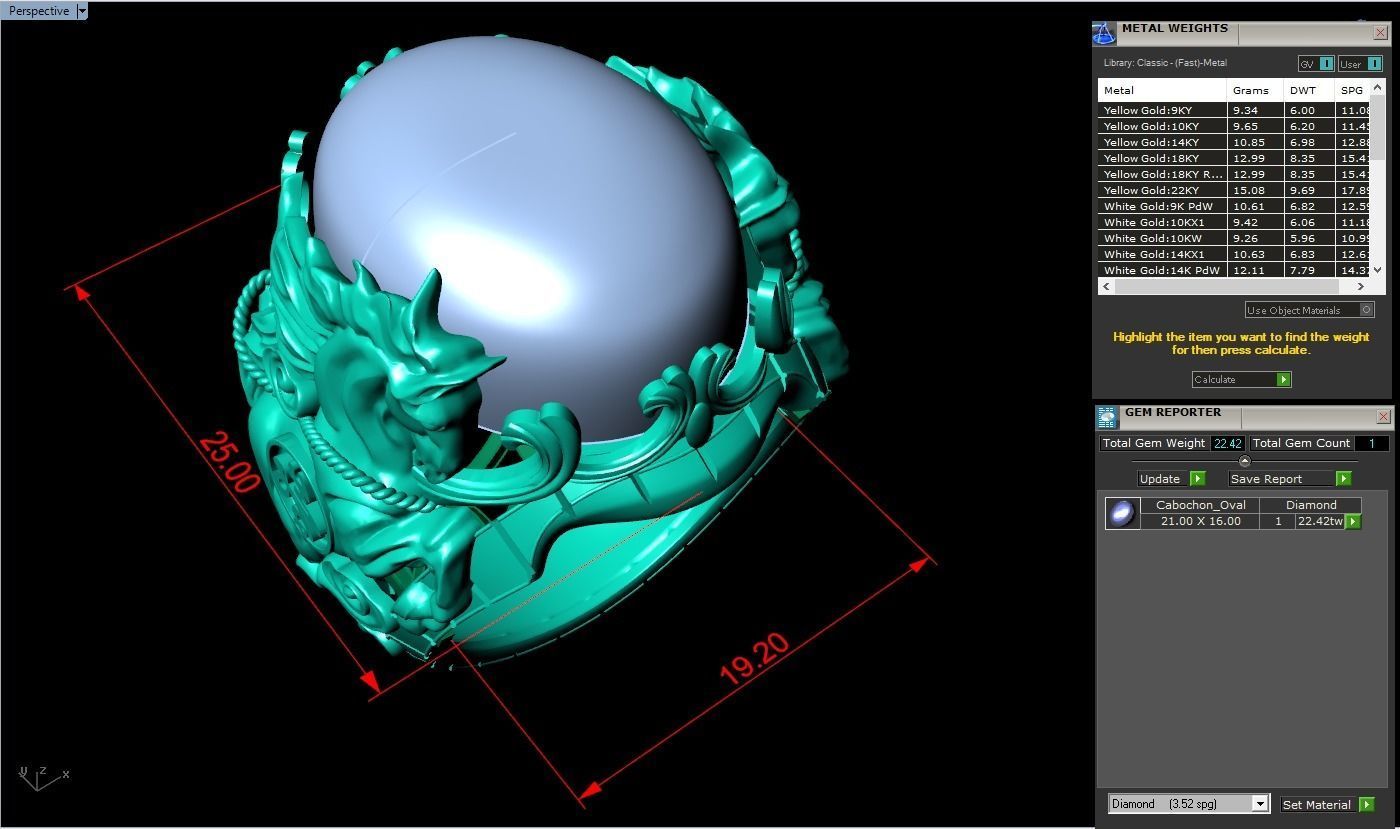Click the Cabochon_Oval gem name

point(1200,505)
